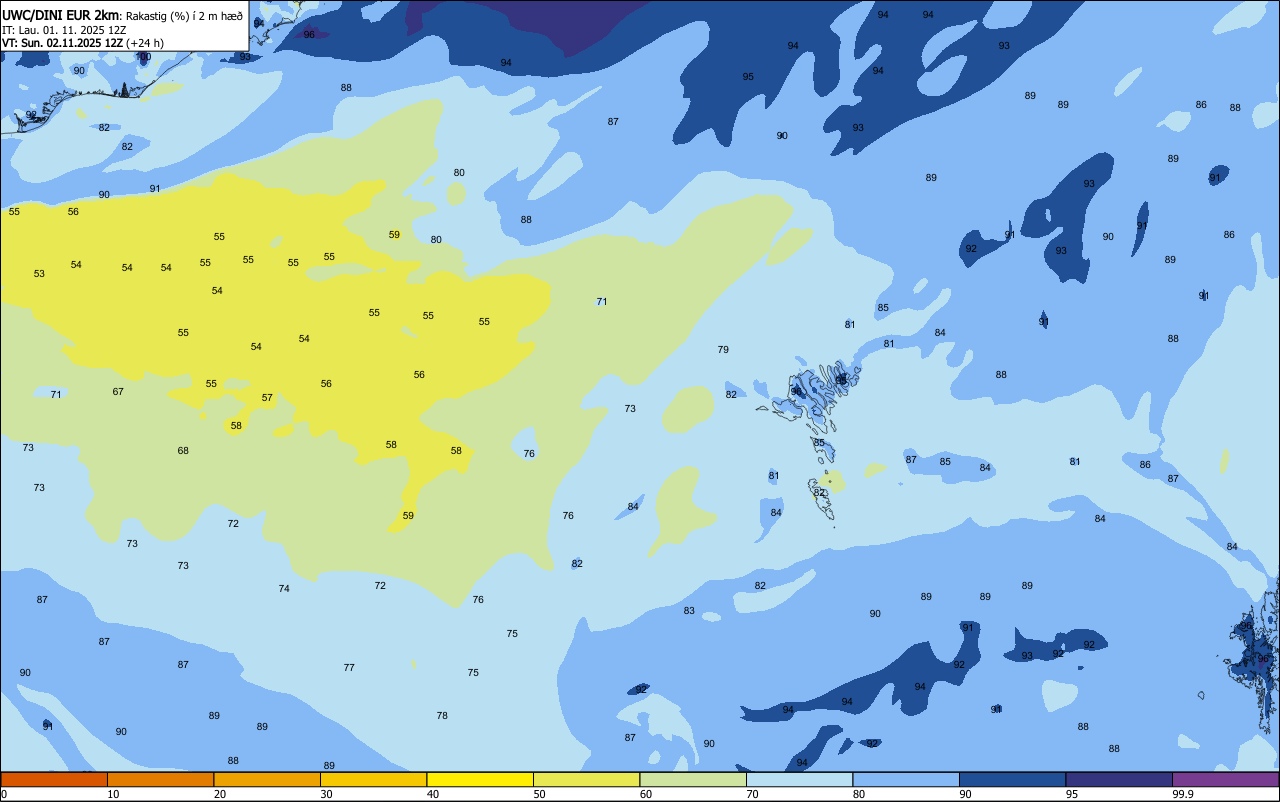Select the pale yellow 50–60 legend swatch
The width and height of the screenshot is (1280, 802).
tap(586, 779)
